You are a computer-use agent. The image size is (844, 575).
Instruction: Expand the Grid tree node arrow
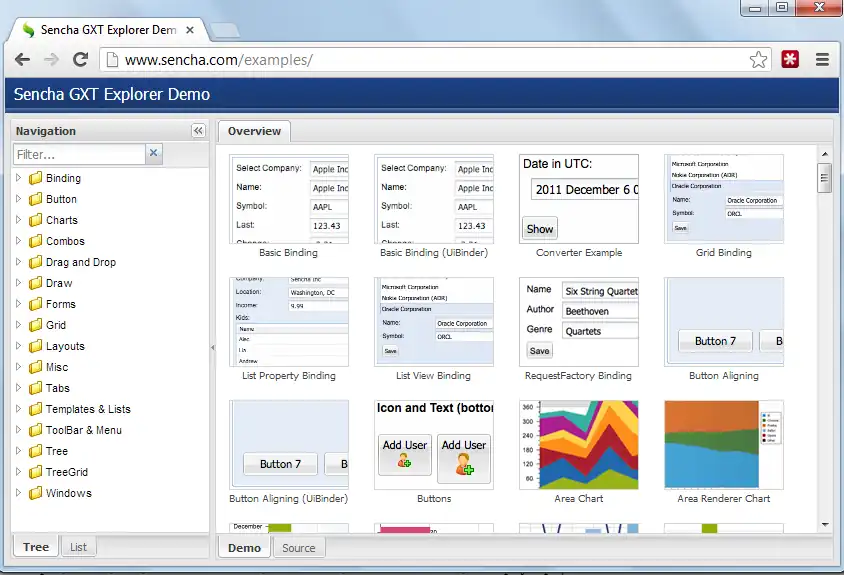18,325
